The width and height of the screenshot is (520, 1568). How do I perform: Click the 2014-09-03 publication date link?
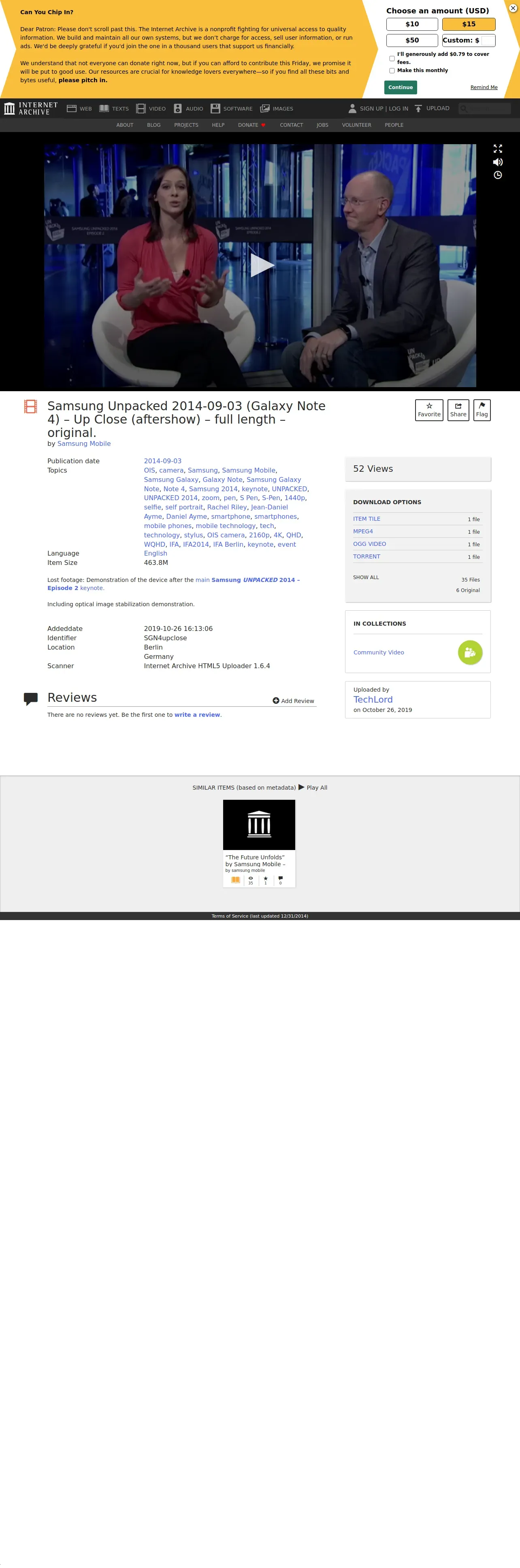pos(162,461)
